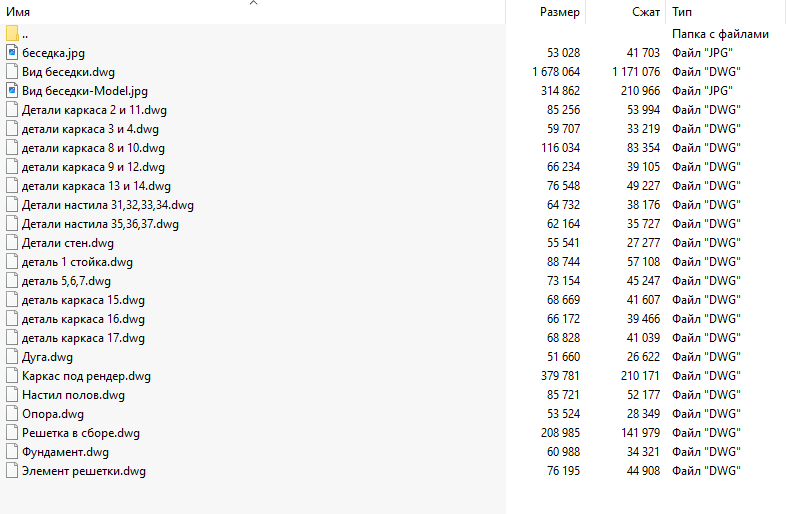Select the file Детали настила 31,32,33,34.dwg
The height and width of the screenshot is (514, 786).
(x=108, y=205)
